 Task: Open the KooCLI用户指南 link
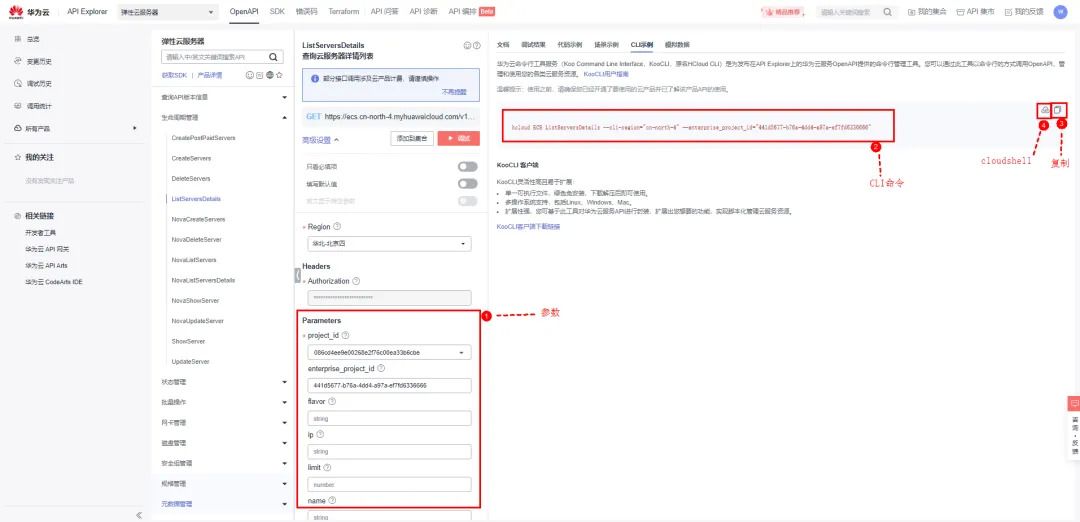(605, 74)
